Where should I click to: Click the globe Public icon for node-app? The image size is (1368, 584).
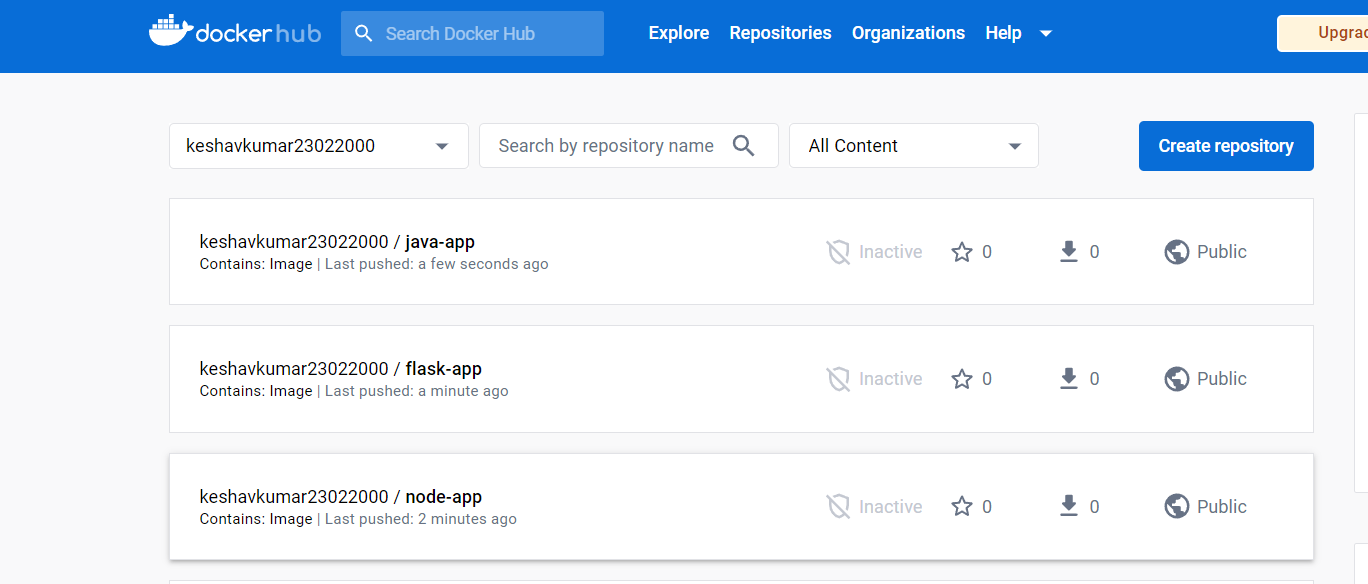point(1177,507)
